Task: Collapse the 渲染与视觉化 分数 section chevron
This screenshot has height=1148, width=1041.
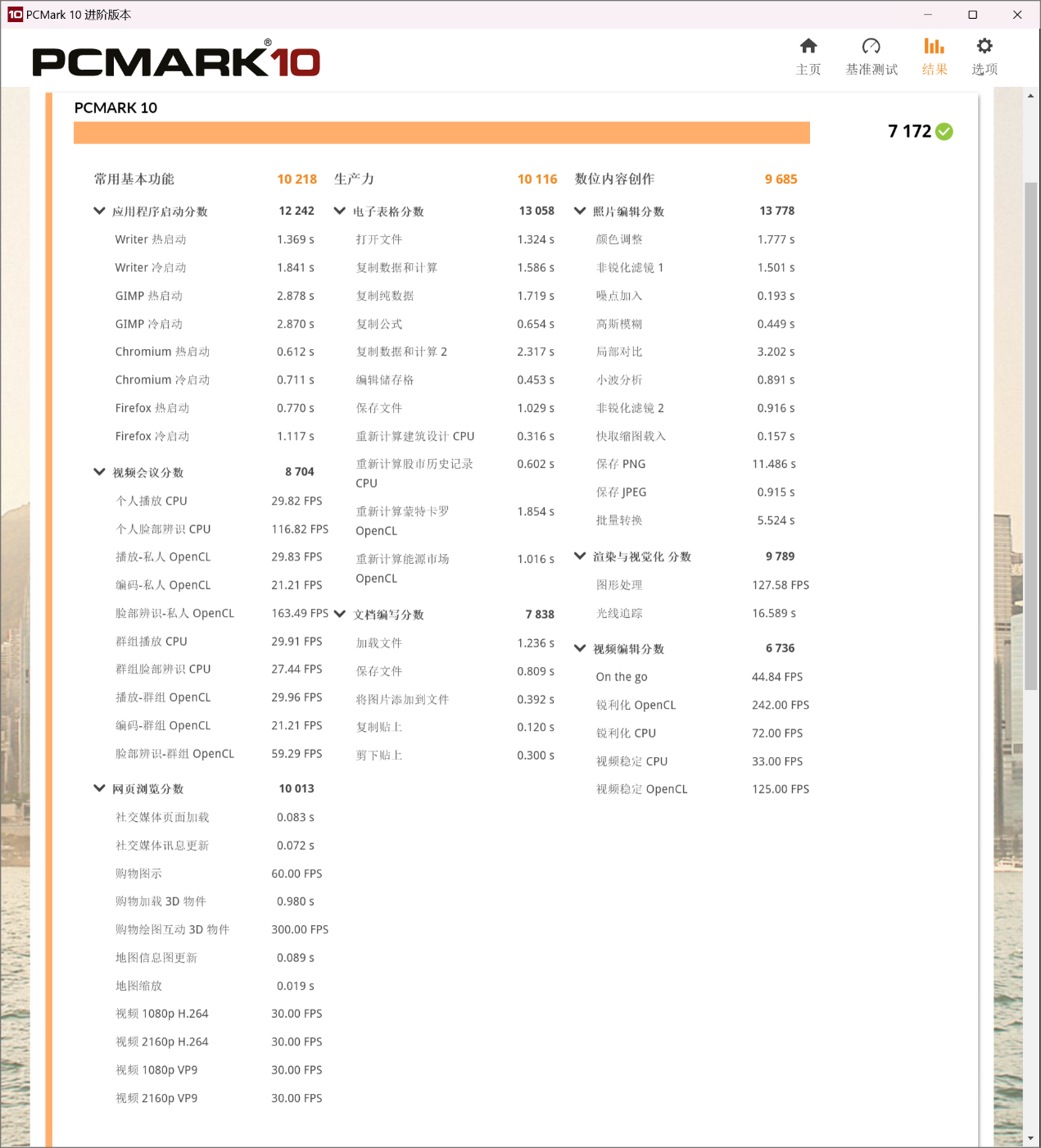Action: pyautogui.click(x=580, y=556)
